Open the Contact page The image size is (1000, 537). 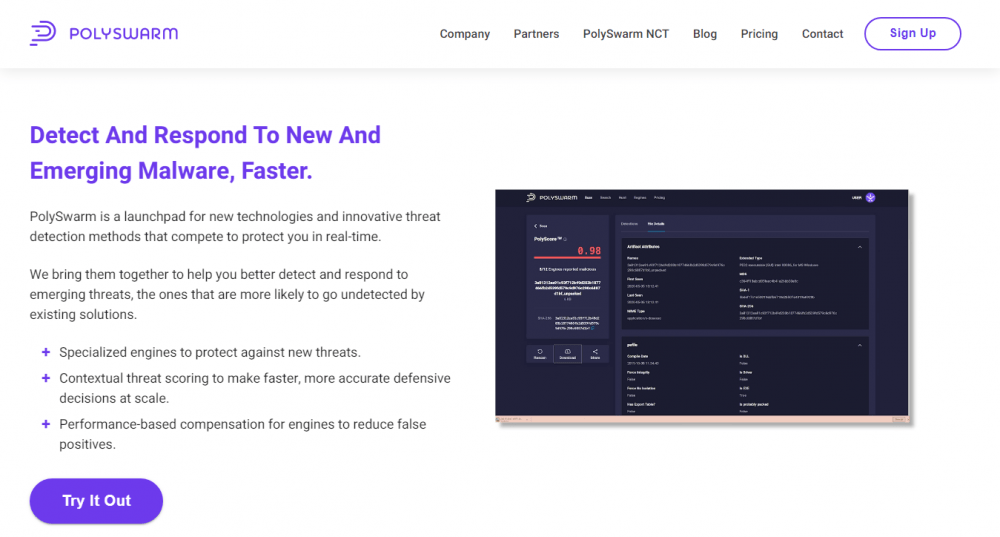[822, 34]
